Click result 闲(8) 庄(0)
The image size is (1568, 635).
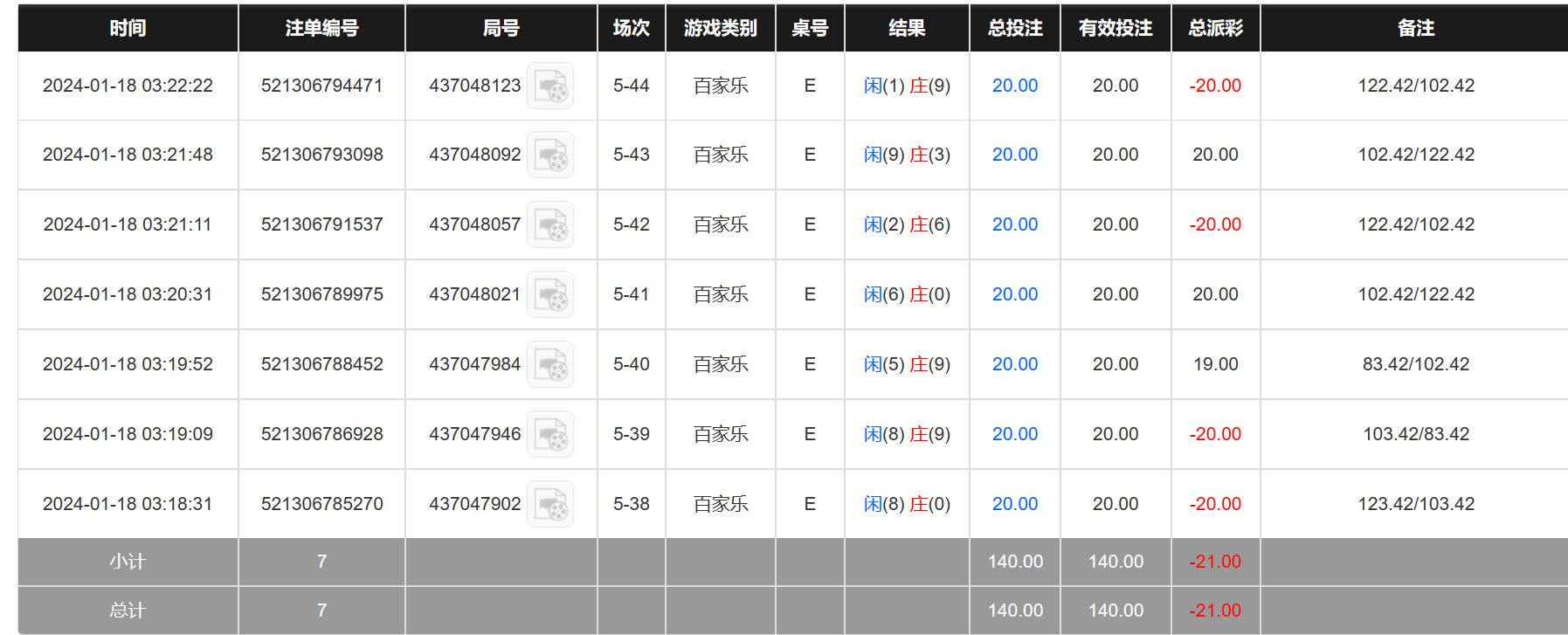907,504
